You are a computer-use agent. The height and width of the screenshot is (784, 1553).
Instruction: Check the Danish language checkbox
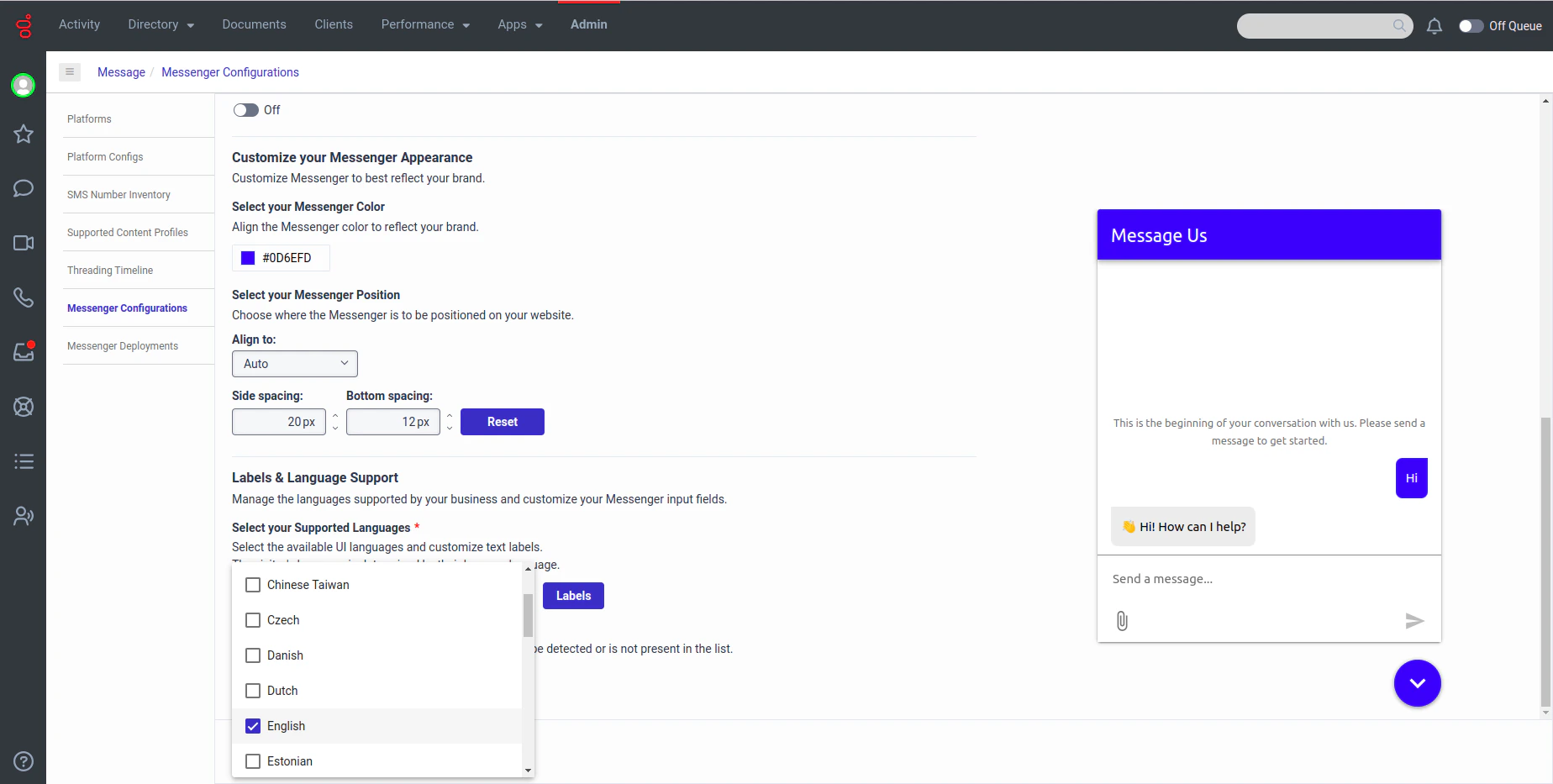point(253,655)
